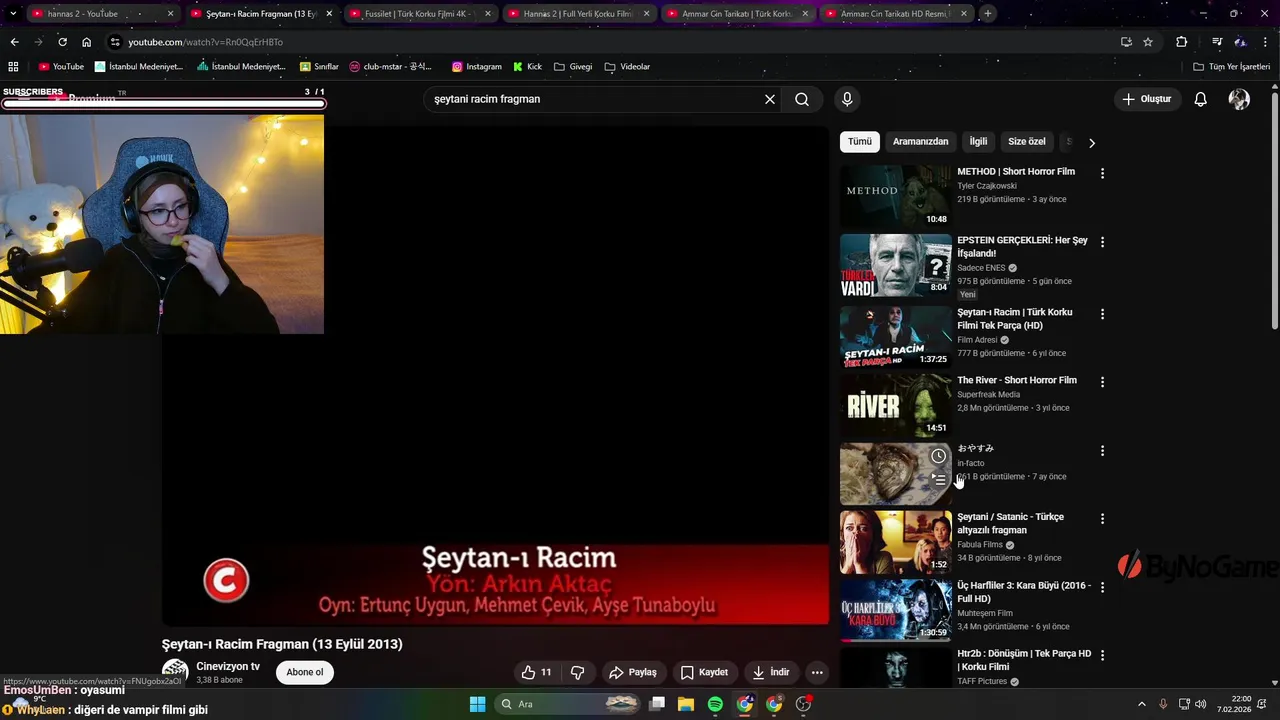Open Cinevizyon tv channel name link
The width and height of the screenshot is (1280, 720).
(228, 666)
